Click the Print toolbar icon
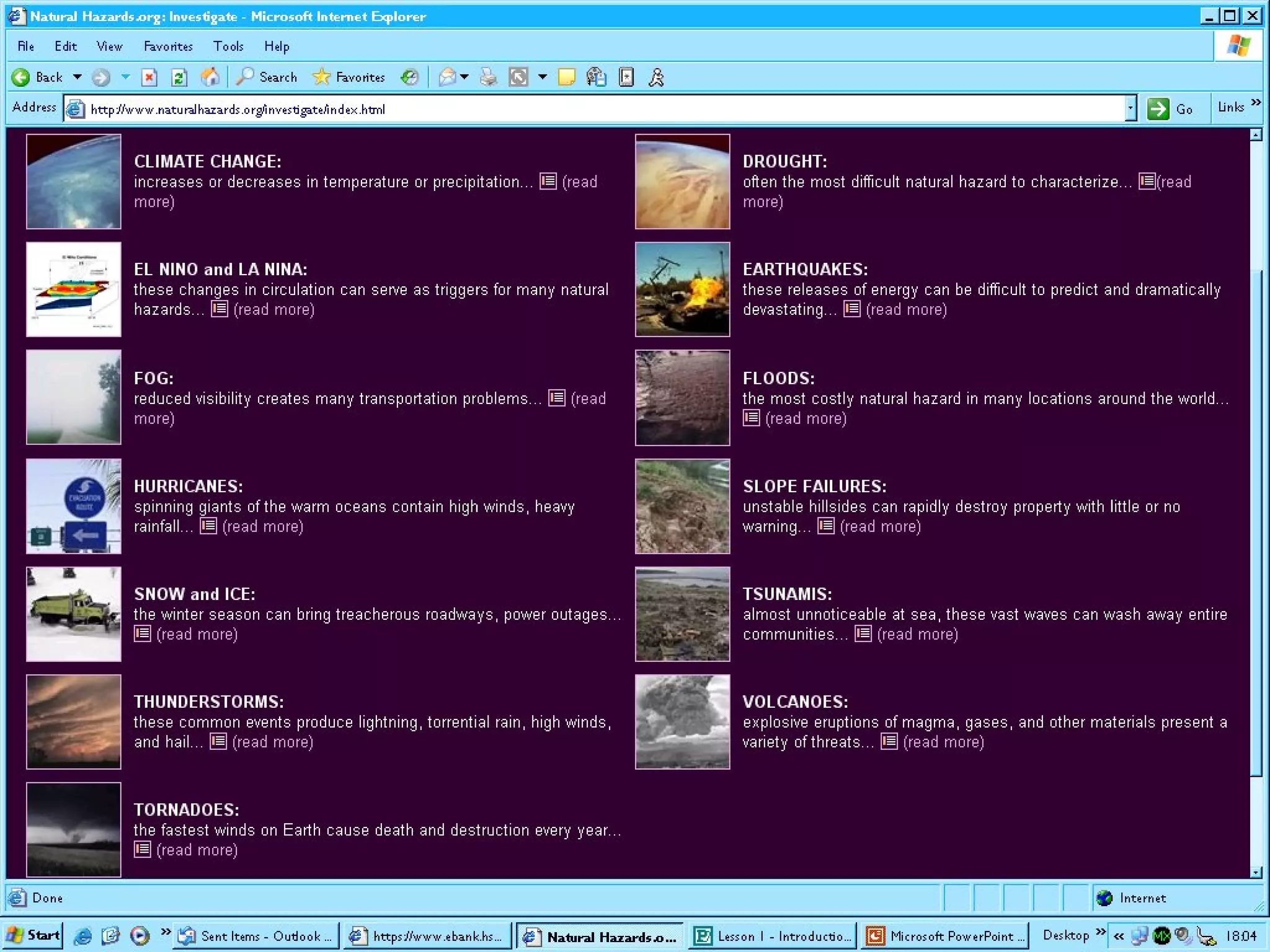Image resolution: width=1270 pixels, height=952 pixels. [489, 77]
